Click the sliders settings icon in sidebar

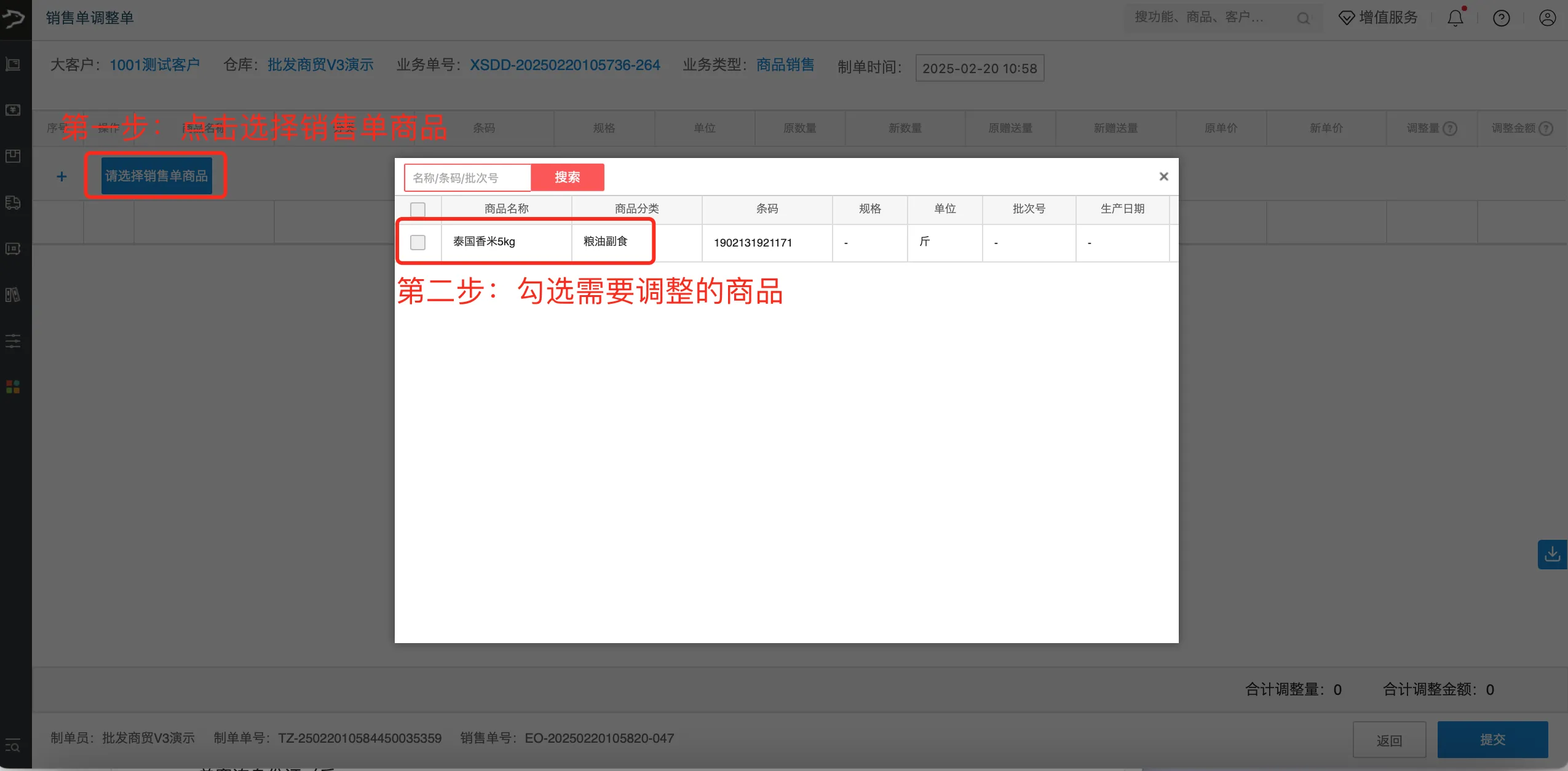13,341
